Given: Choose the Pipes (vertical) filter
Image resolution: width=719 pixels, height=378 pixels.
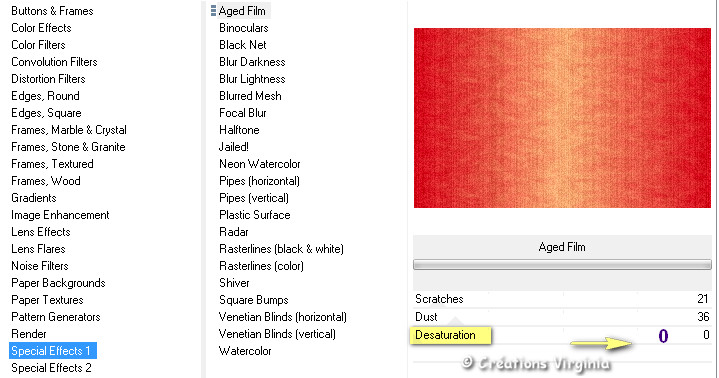Looking at the screenshot, I should click(254, 198).
